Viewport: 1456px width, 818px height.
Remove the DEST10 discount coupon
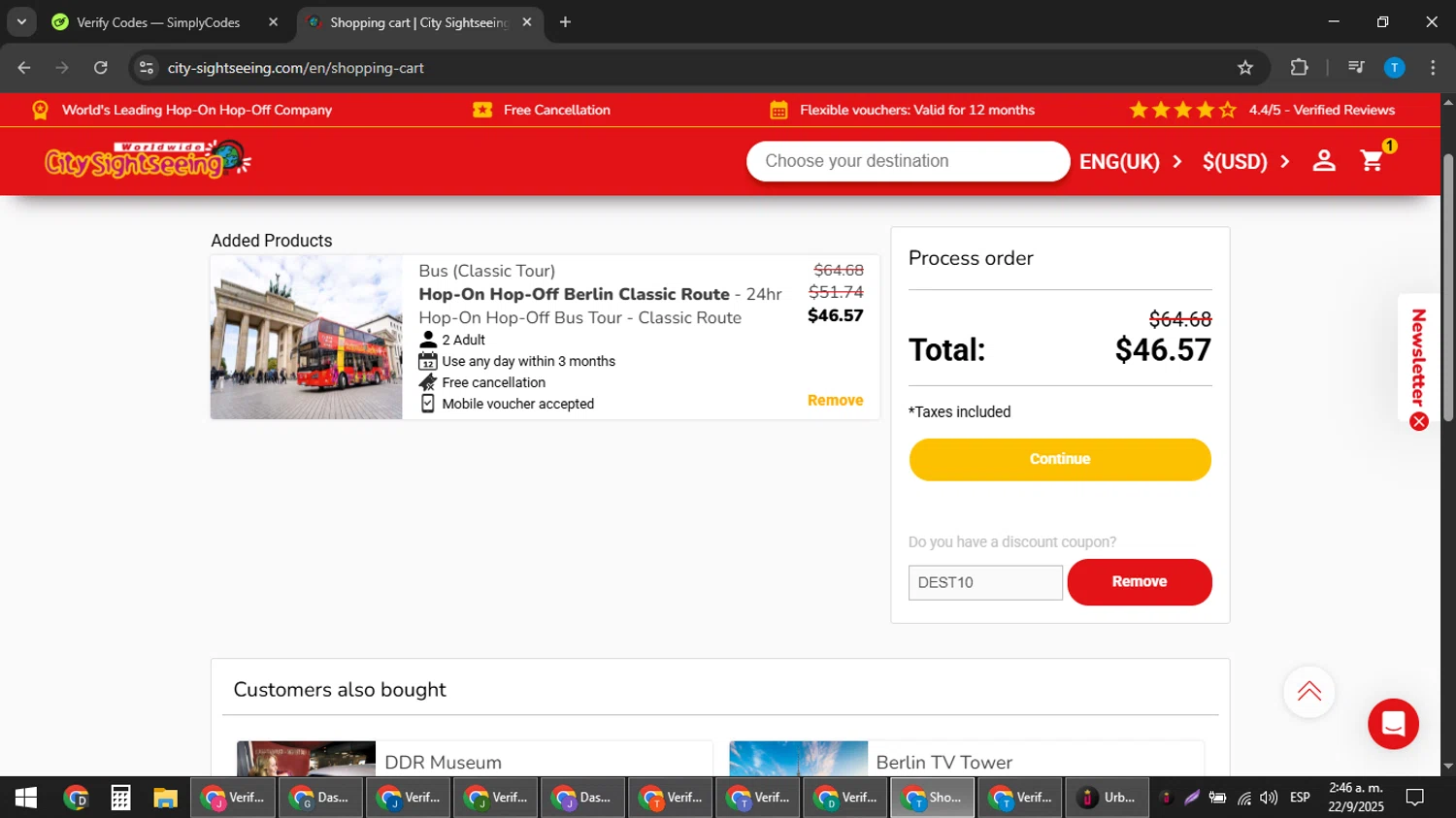1140,581
